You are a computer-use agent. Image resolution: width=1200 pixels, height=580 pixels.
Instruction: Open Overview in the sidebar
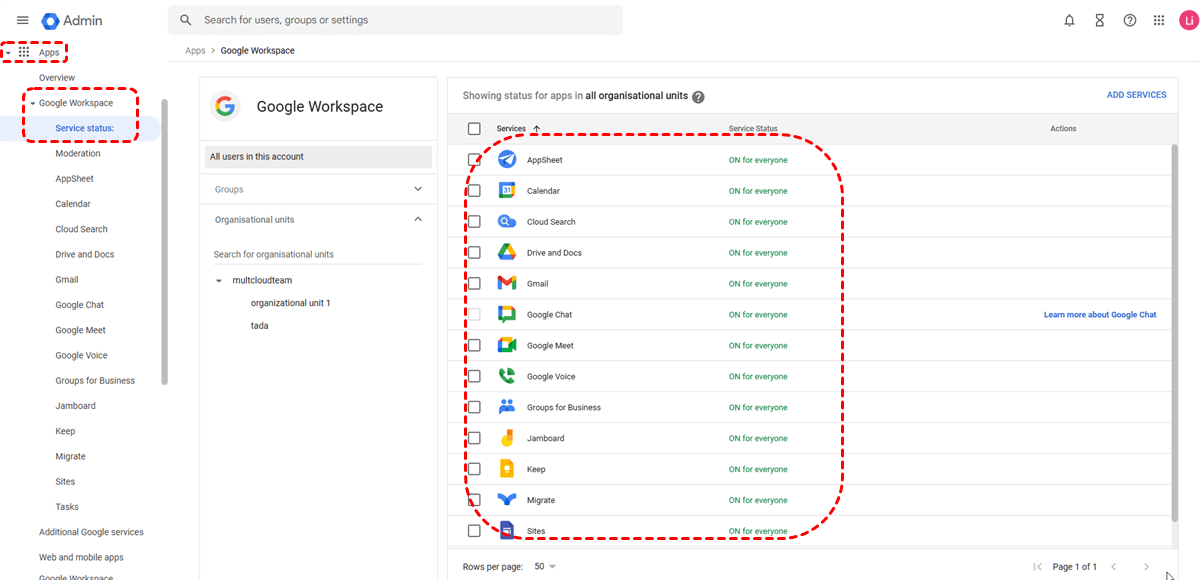pyautogui.click(x=57, y=78)
